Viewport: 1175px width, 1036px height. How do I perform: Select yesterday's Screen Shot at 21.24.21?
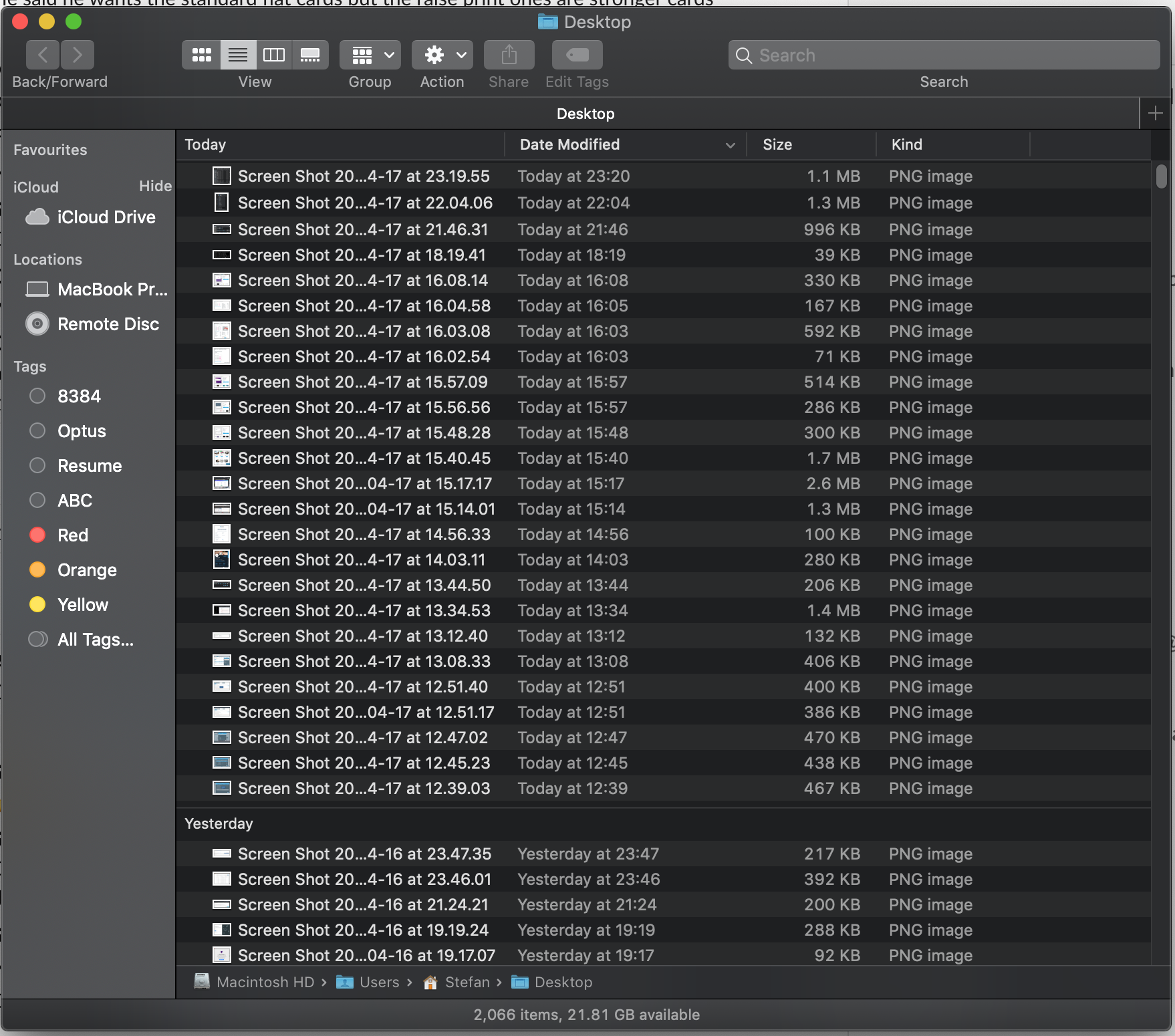point(663,904)
